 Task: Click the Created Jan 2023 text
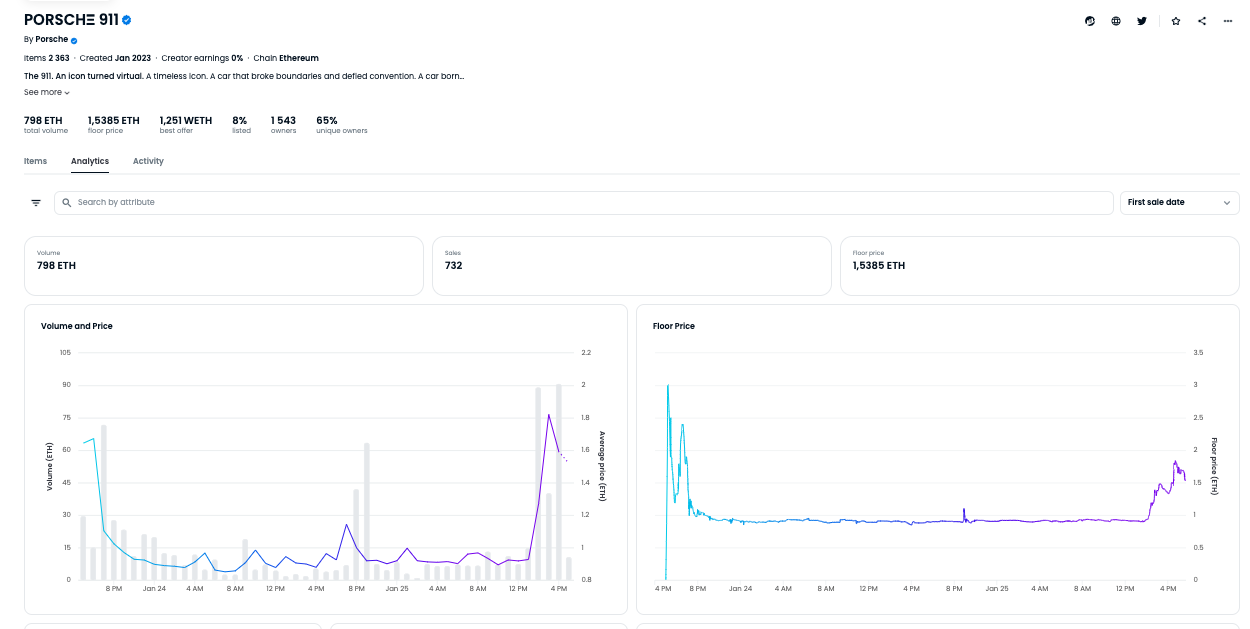click(x=115, y=58)
